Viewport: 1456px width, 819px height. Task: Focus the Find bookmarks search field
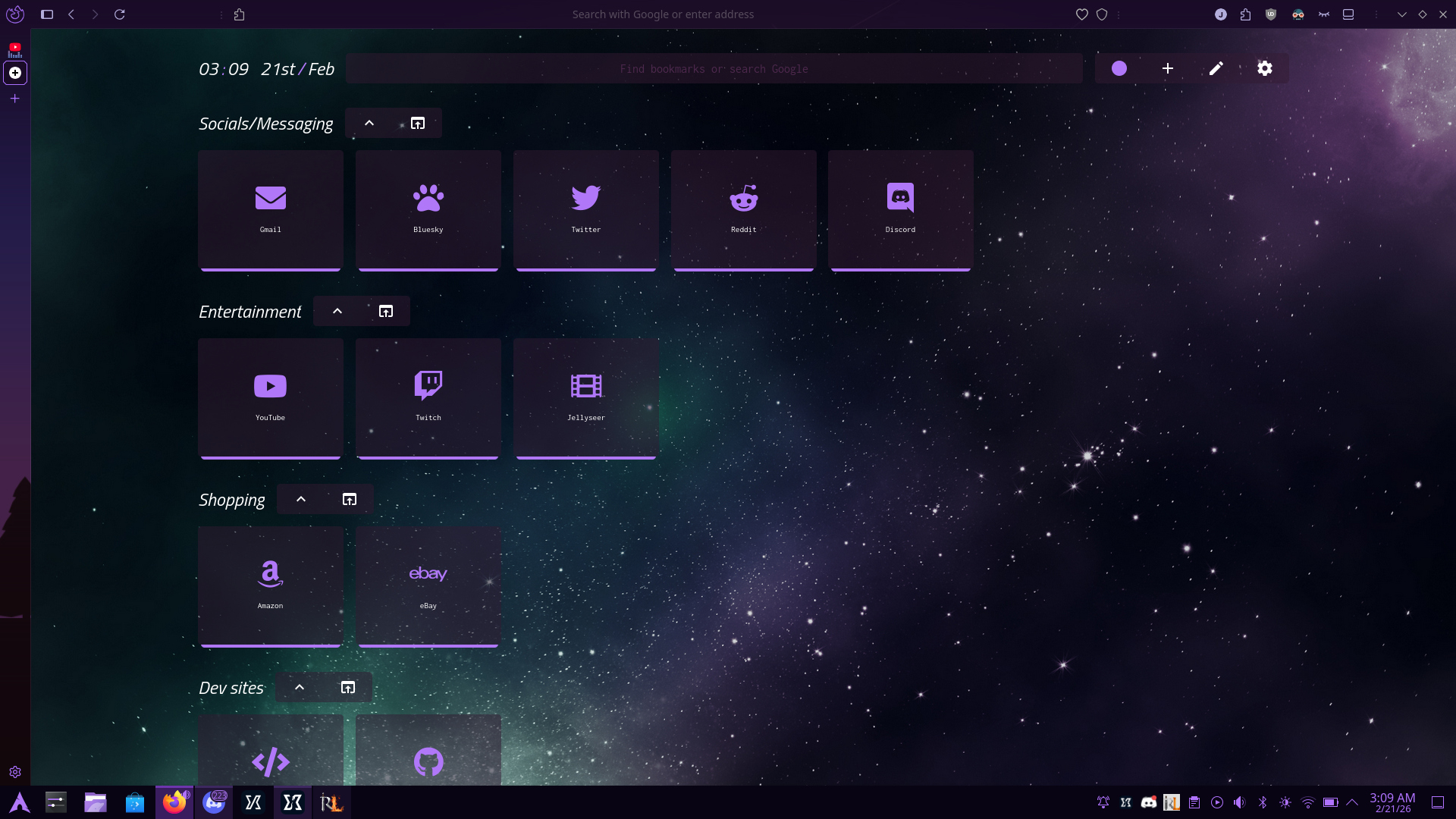click(714, 69)
